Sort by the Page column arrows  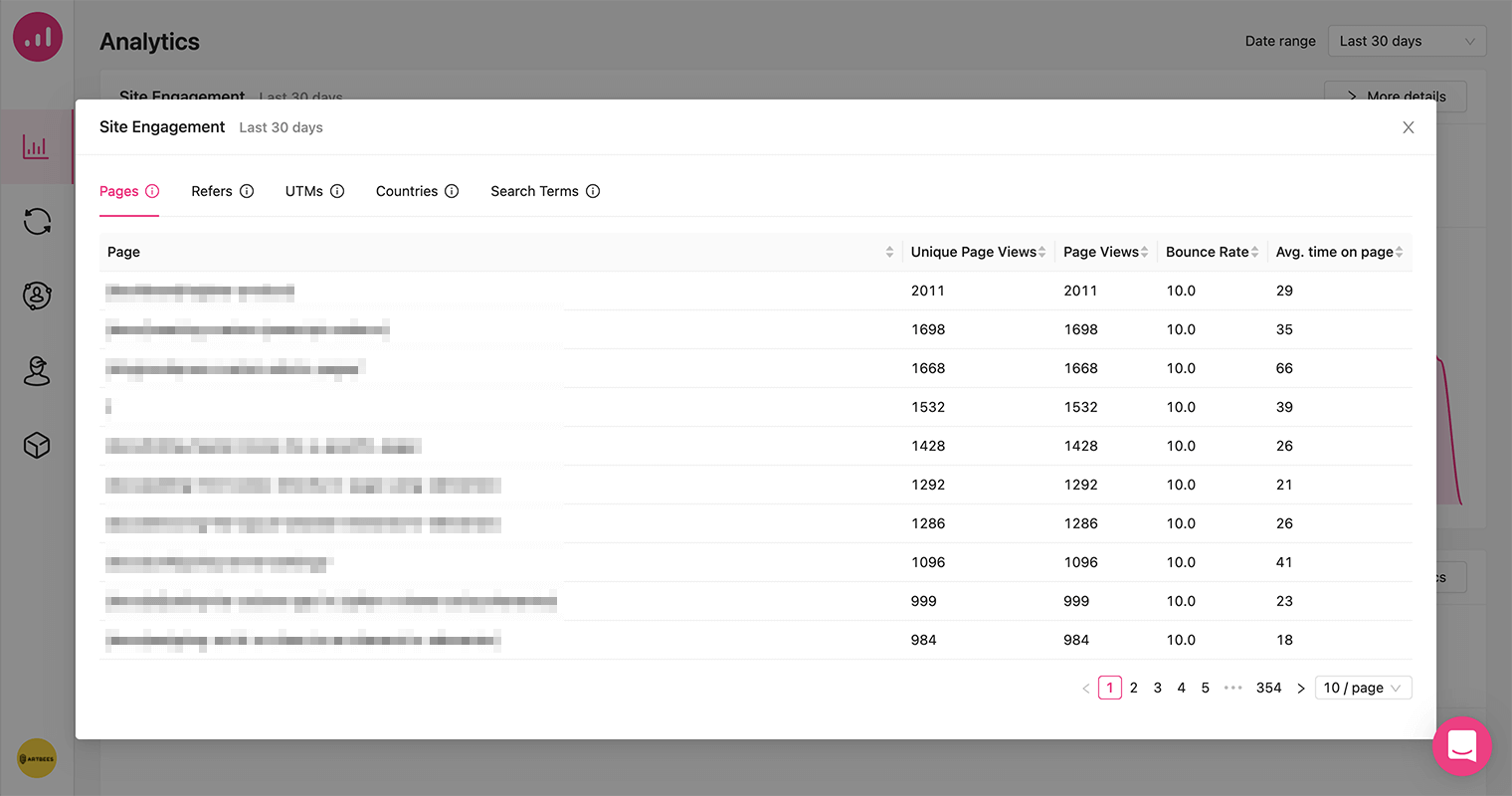tap(889, 252)
